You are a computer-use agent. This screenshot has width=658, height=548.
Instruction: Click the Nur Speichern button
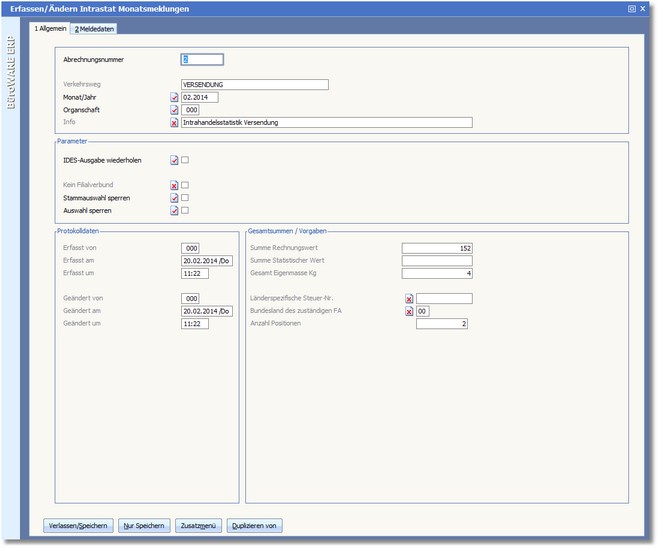pos(143,525)
